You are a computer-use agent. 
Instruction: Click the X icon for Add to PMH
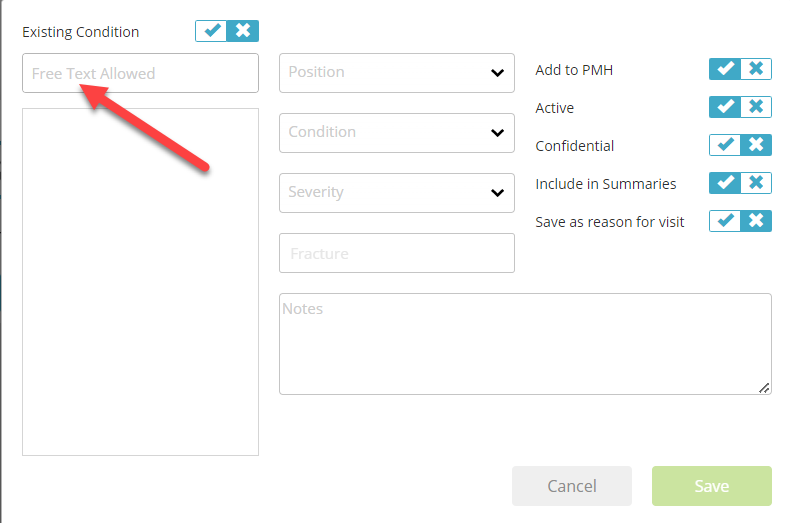[756, 69]
